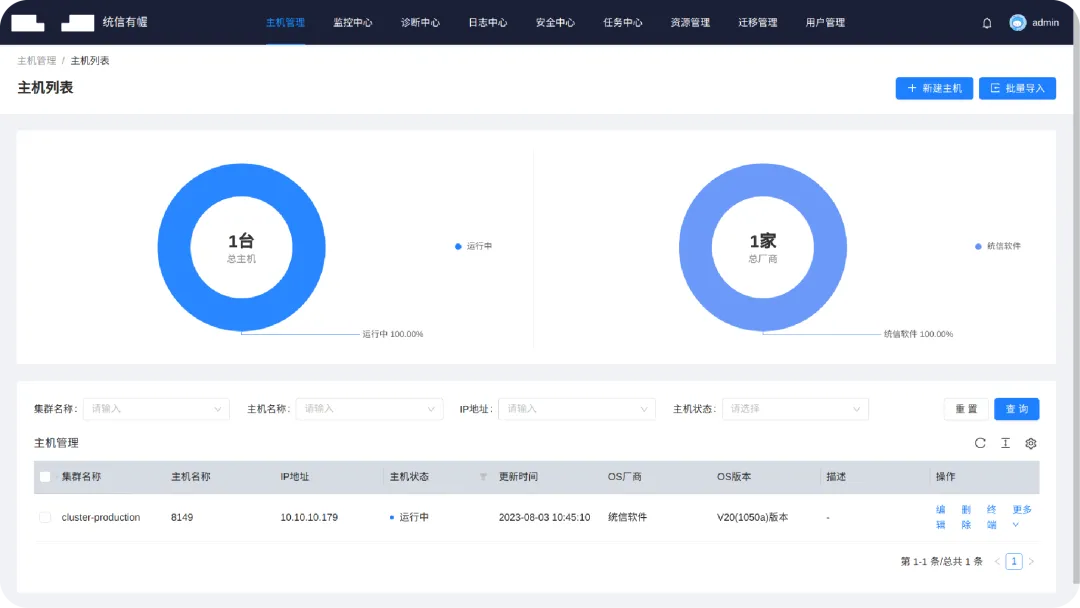
Task: Open table column settings gear
Action: click(x=1030, y=443)
